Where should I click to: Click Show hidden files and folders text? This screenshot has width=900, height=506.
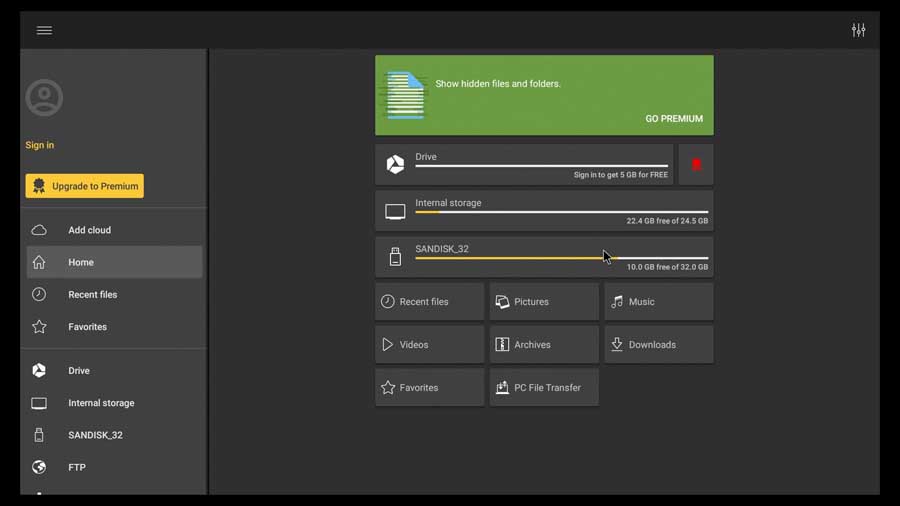(x=498, y=84)
